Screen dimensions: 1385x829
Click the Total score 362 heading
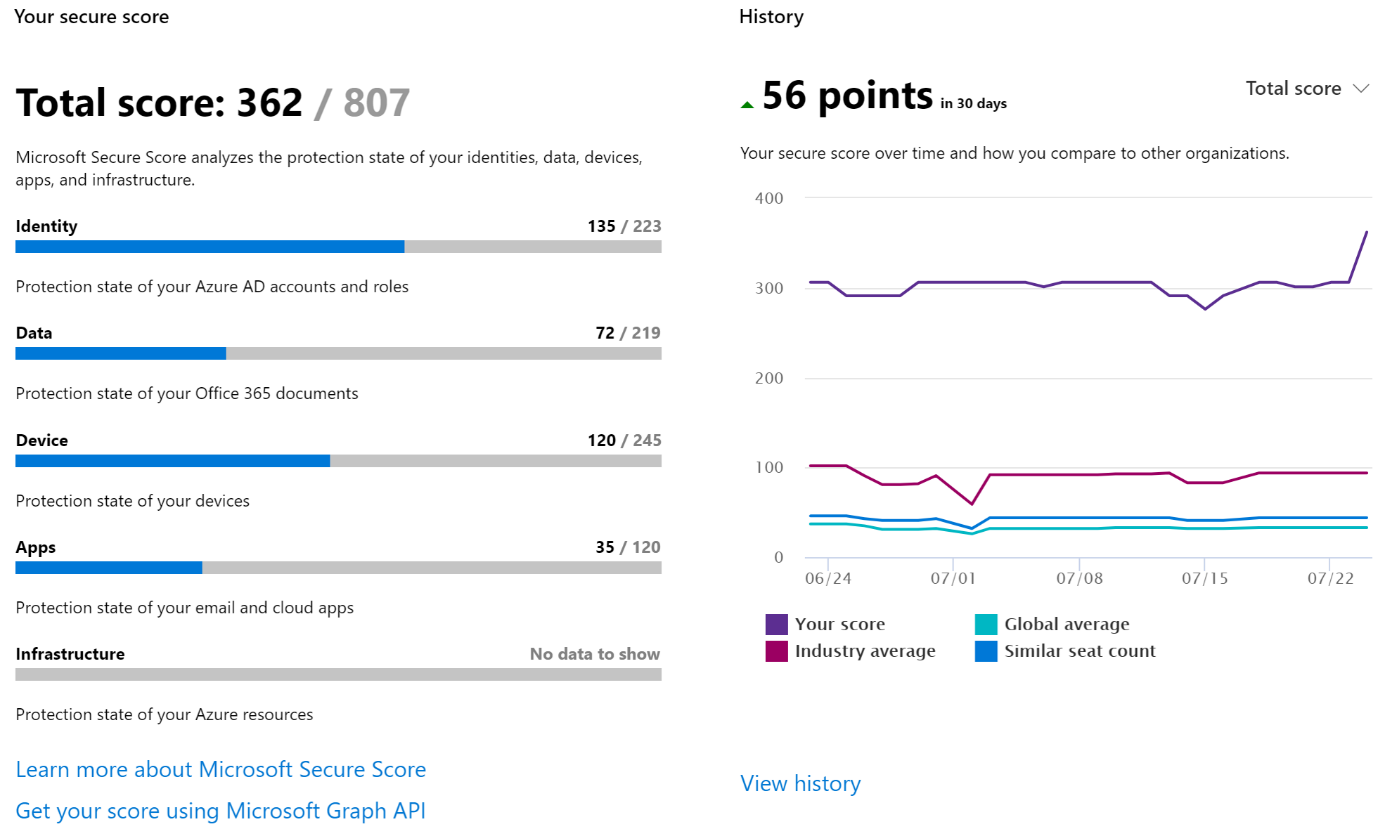pos(213,103)
